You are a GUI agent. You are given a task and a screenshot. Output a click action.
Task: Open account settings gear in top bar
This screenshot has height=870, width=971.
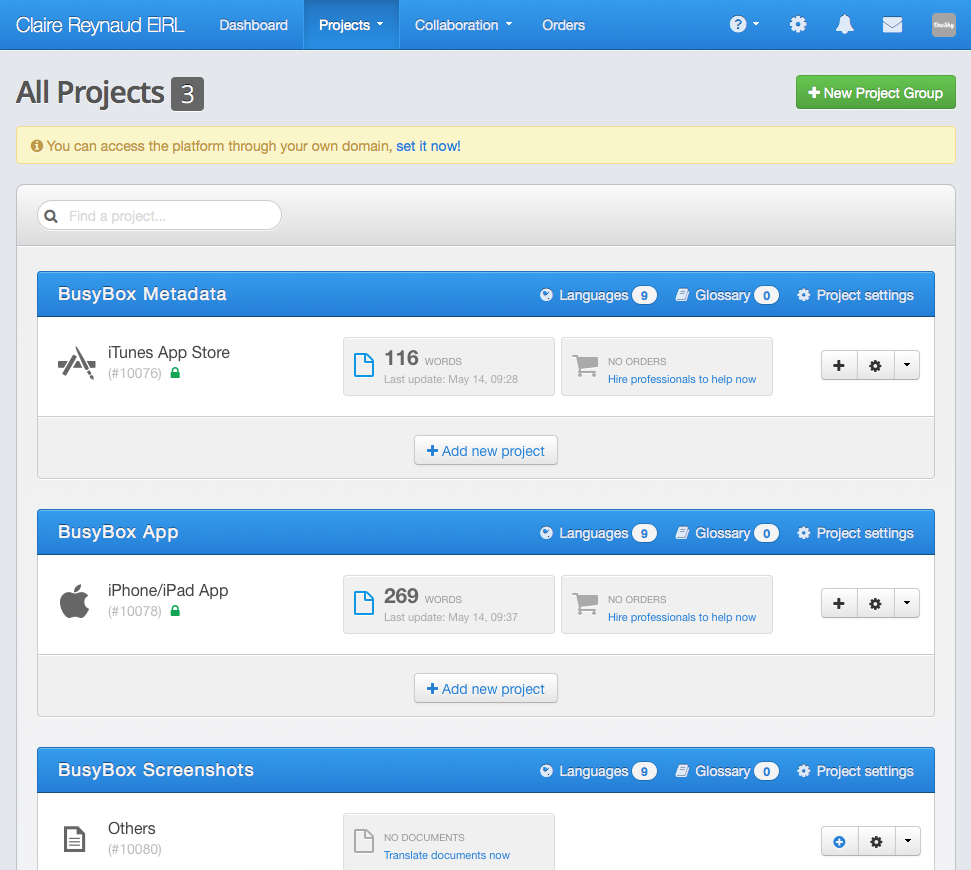click(x=798, y=25)
